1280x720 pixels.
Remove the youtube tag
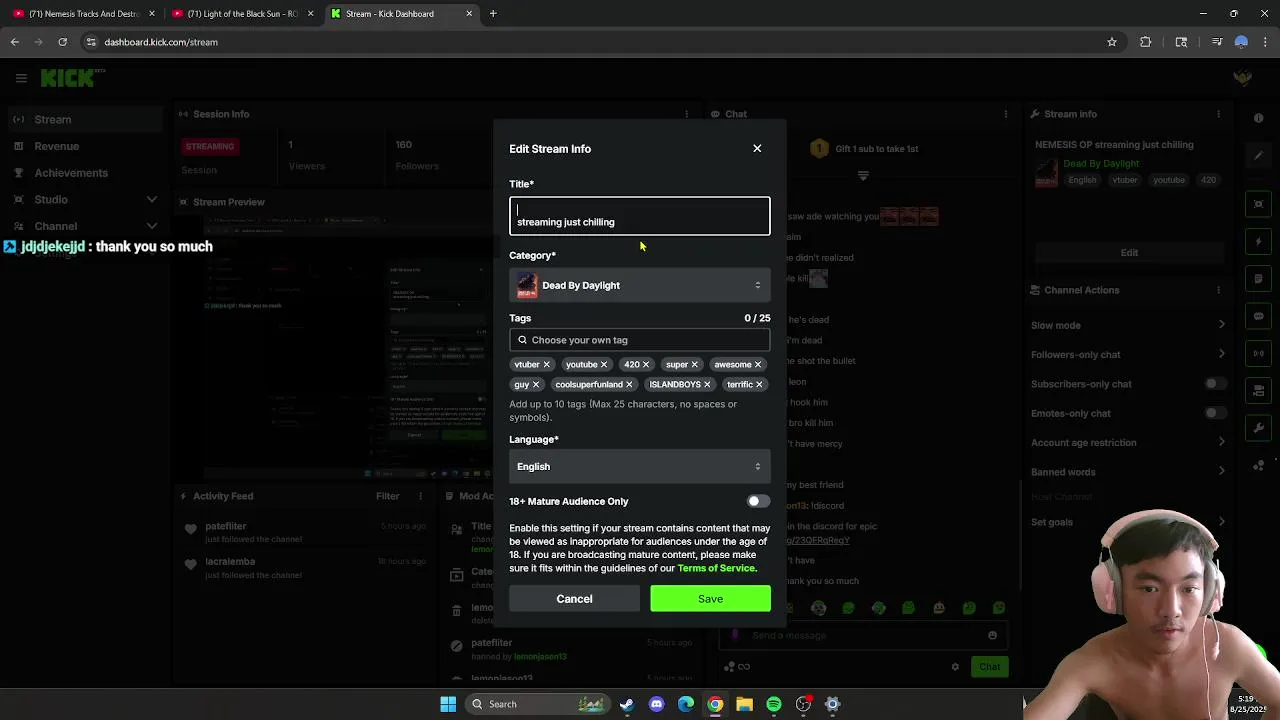coord(604,364)
